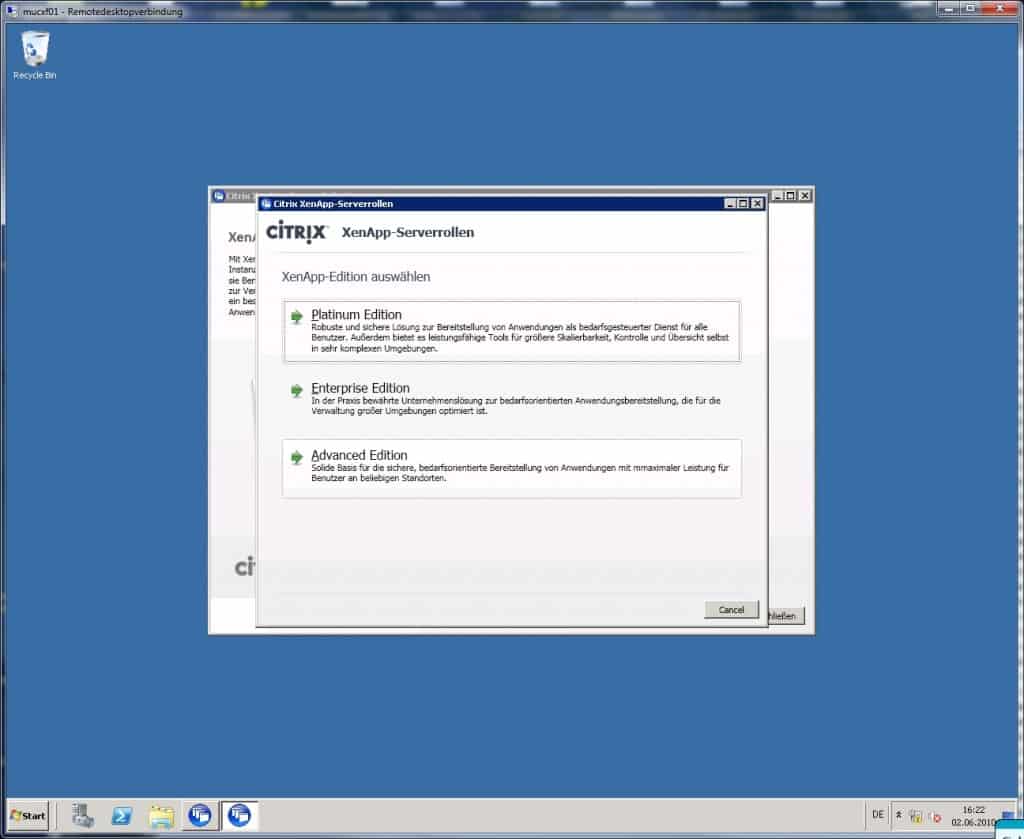This screenshot has height=839, width=1024.
Task: Maximize the background Citrix window
Action: 791,195
